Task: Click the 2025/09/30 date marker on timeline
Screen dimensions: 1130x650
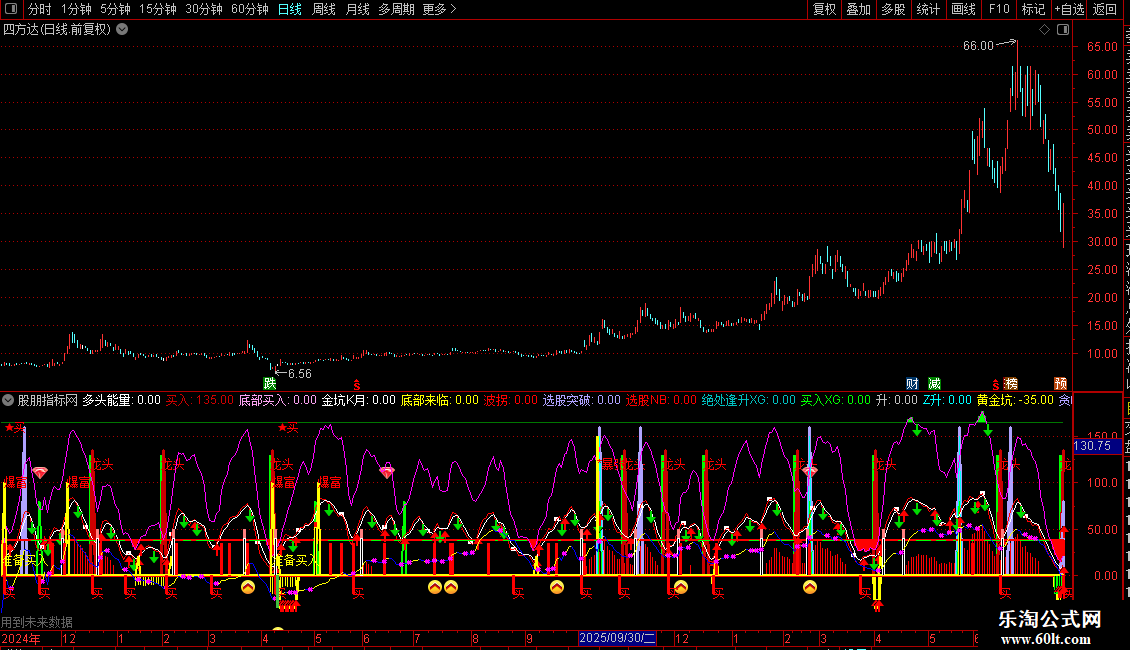Action: click(x=618, y=638)
